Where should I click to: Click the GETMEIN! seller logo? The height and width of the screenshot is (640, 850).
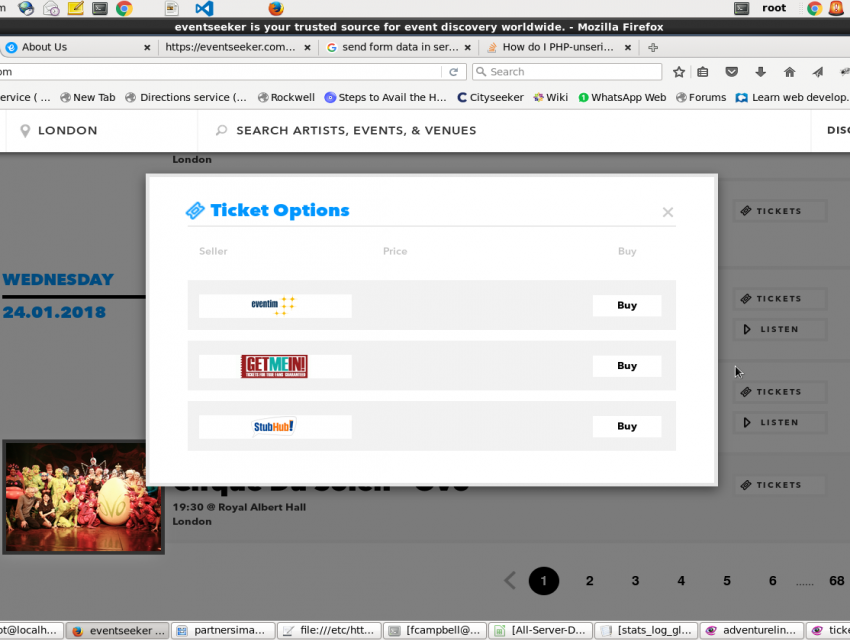[275, 366]
